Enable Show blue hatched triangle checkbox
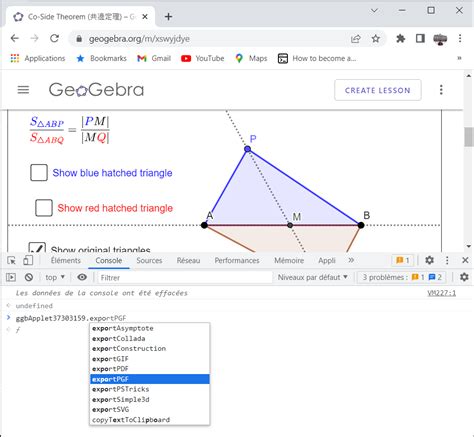 coord(39,172)
